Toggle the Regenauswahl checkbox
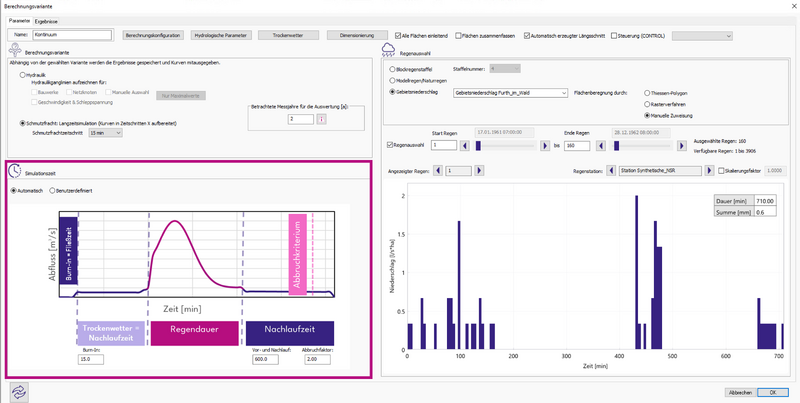Viewport: 800px width, 403px height. click(390, 145)
